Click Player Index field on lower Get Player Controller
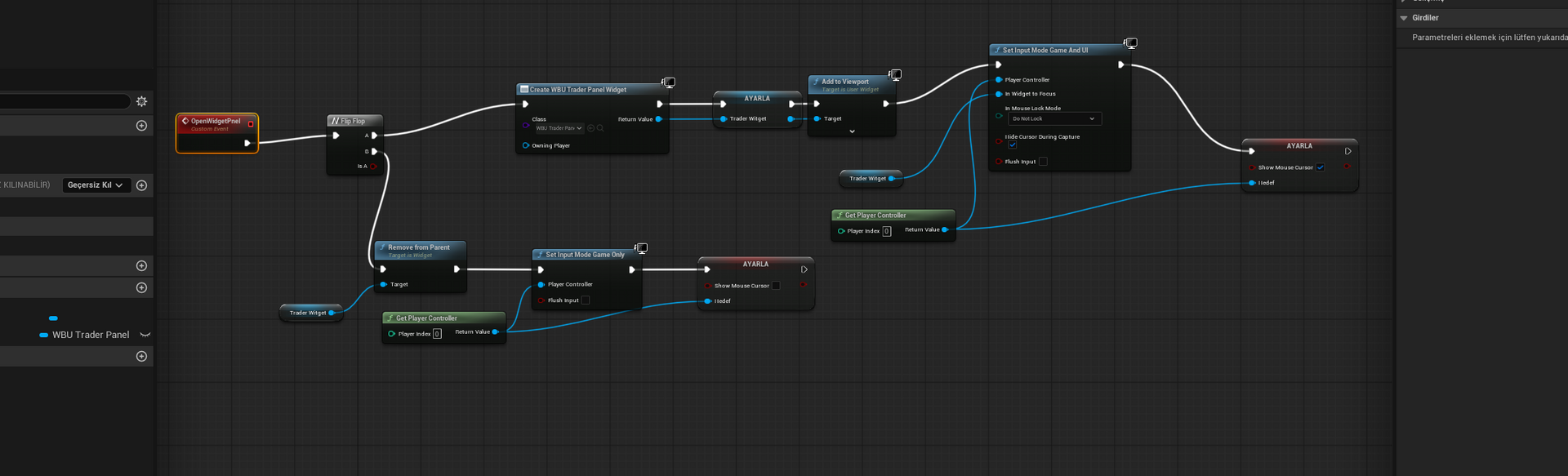The width and height of the screenshot is (1568, 476). [x=437, y=333]
